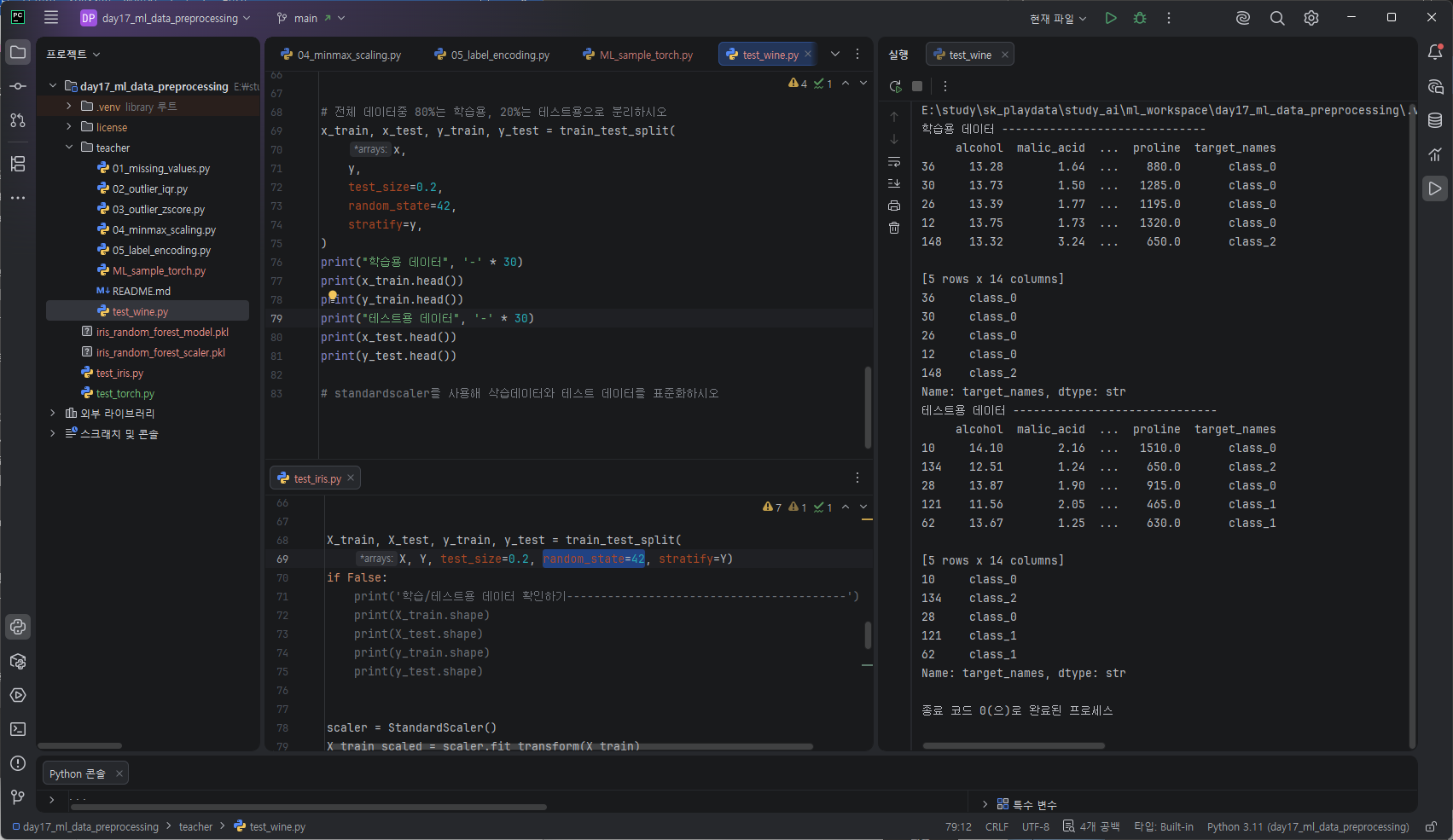Open the project view dropdown

coord(73,54)
